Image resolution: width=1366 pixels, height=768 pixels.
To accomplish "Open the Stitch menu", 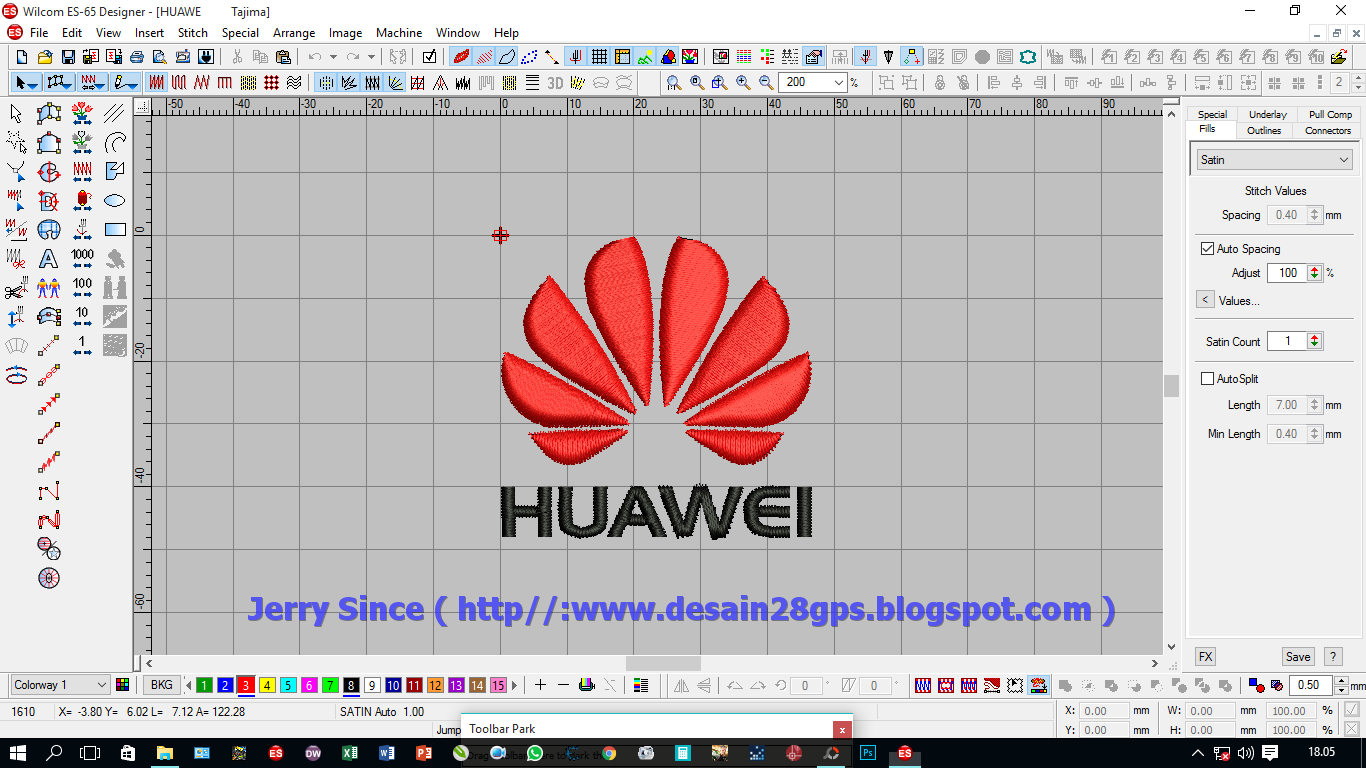I will point(193,33).
